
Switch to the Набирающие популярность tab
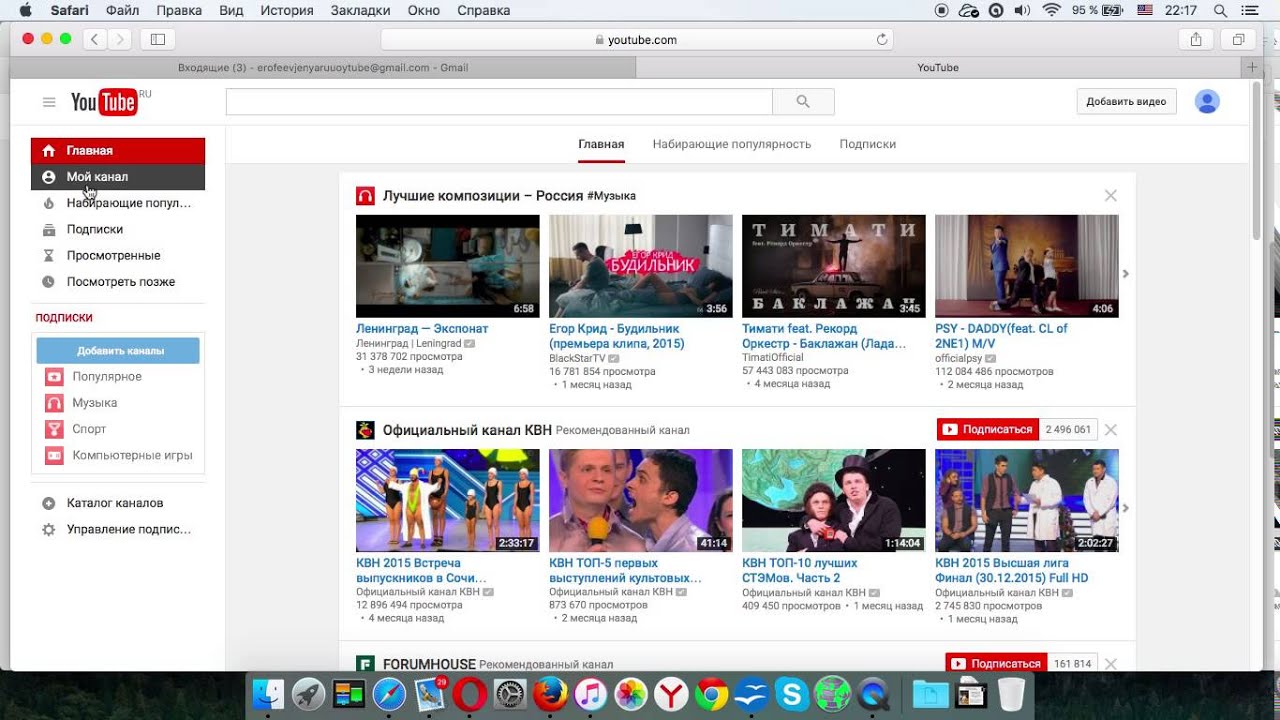(732, 144)
